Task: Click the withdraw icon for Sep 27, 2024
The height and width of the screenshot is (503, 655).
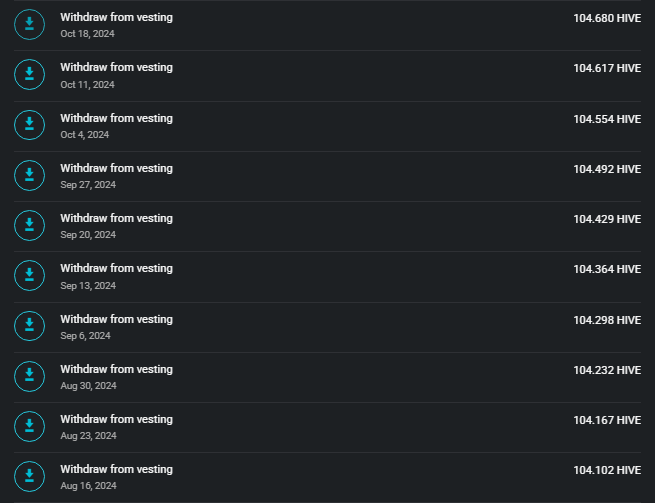Action: 29,175
